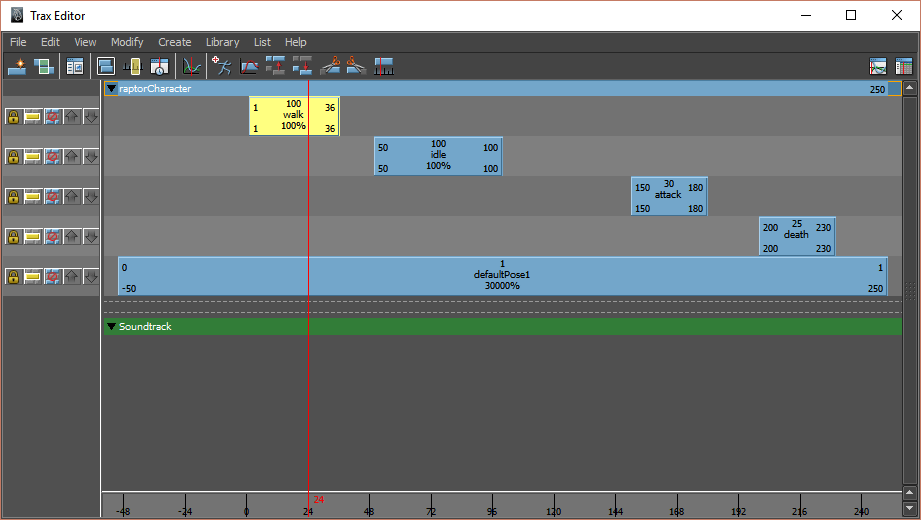Open the Graph Editor from top-right icon
921x520 pixels.
[x=878, y=67]
